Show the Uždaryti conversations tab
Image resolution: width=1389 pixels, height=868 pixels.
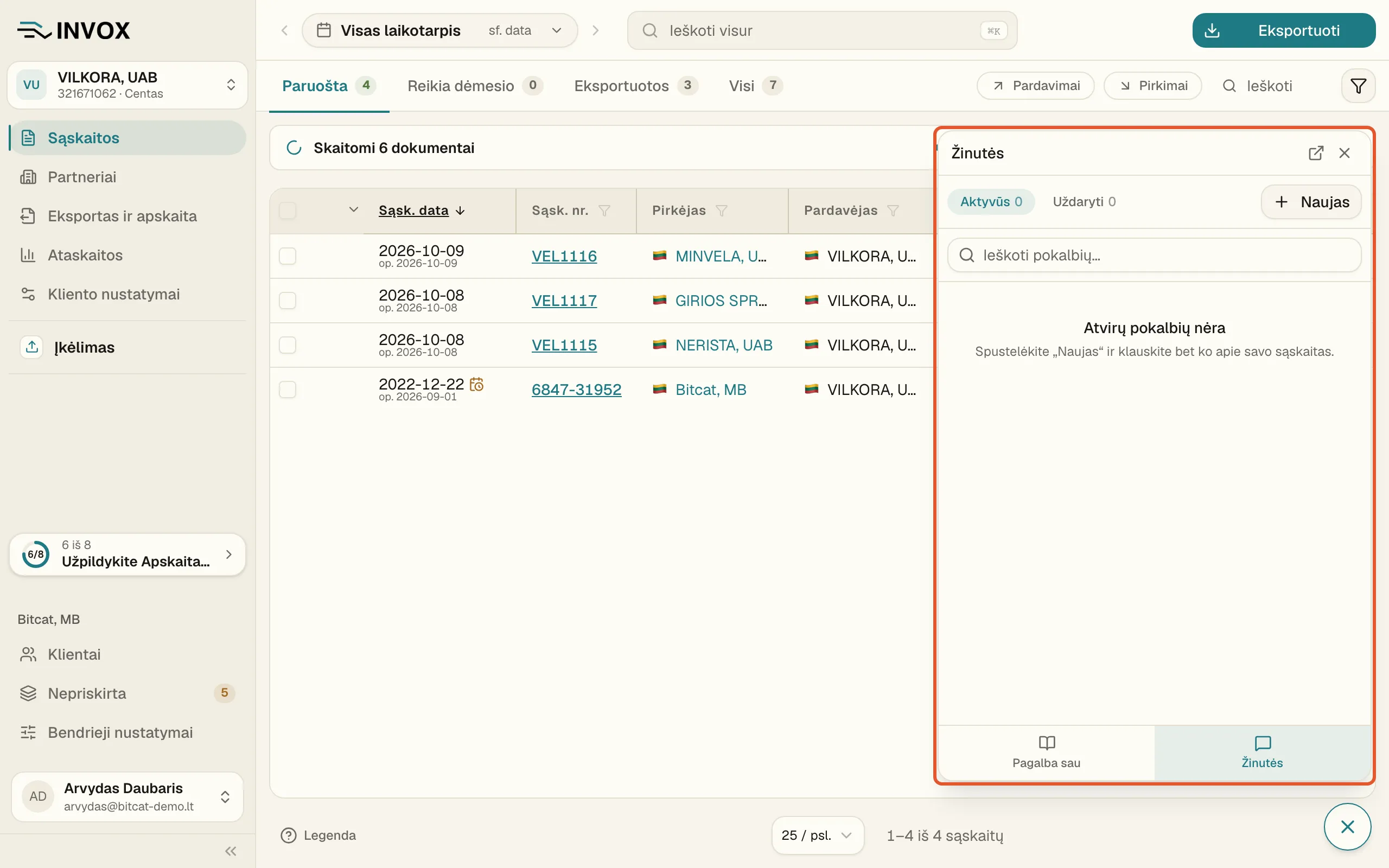coord(1084,202)
